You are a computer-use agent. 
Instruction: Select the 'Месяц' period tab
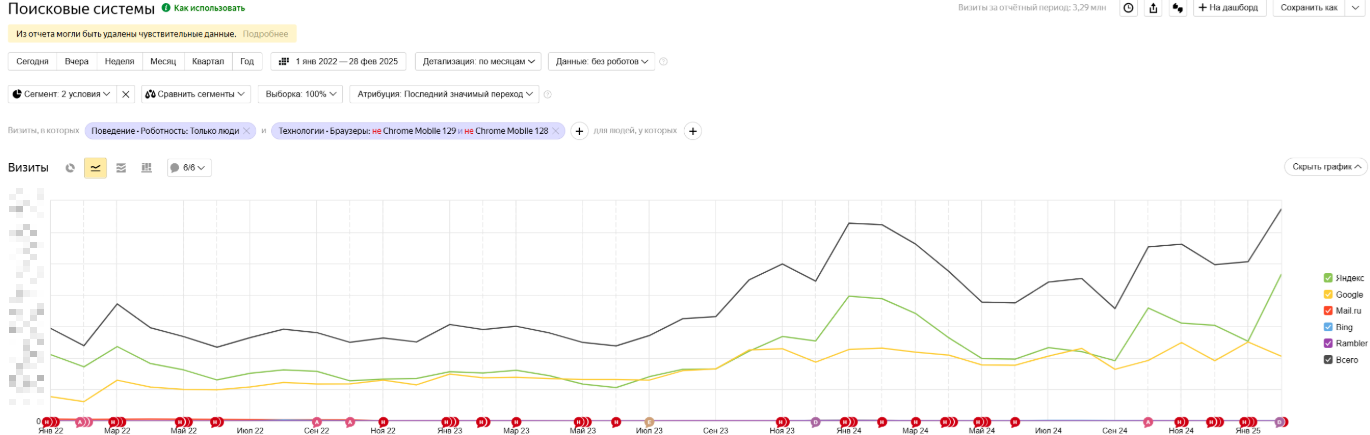coord(163,61)
